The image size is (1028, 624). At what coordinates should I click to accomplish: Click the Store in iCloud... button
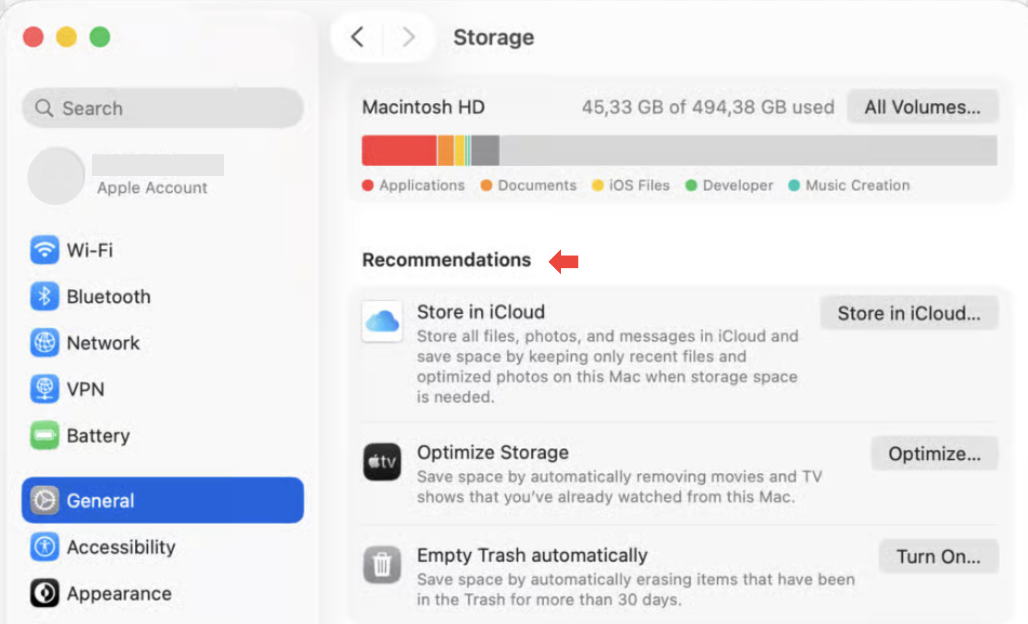909,313
